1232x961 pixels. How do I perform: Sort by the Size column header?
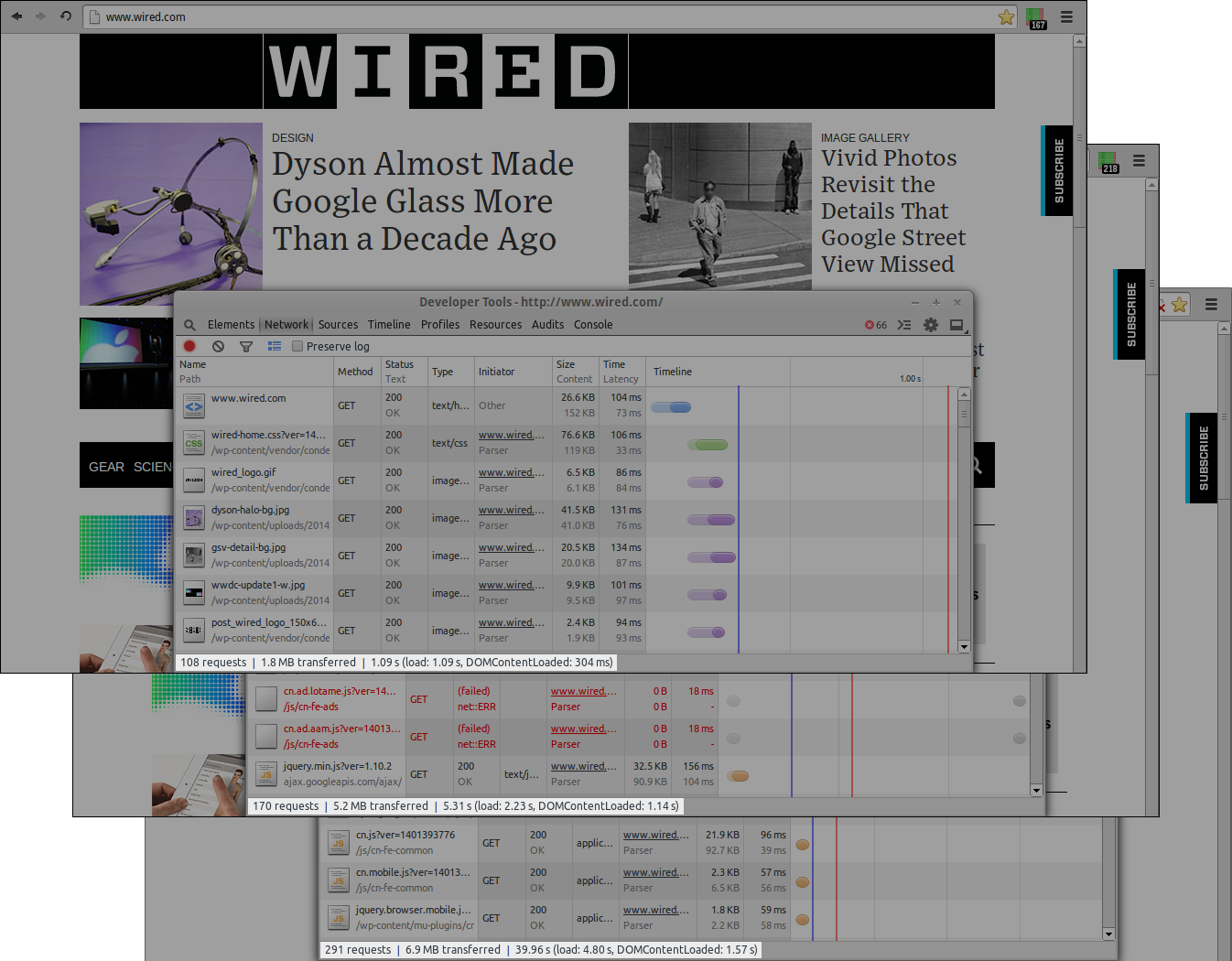(575, 372)
